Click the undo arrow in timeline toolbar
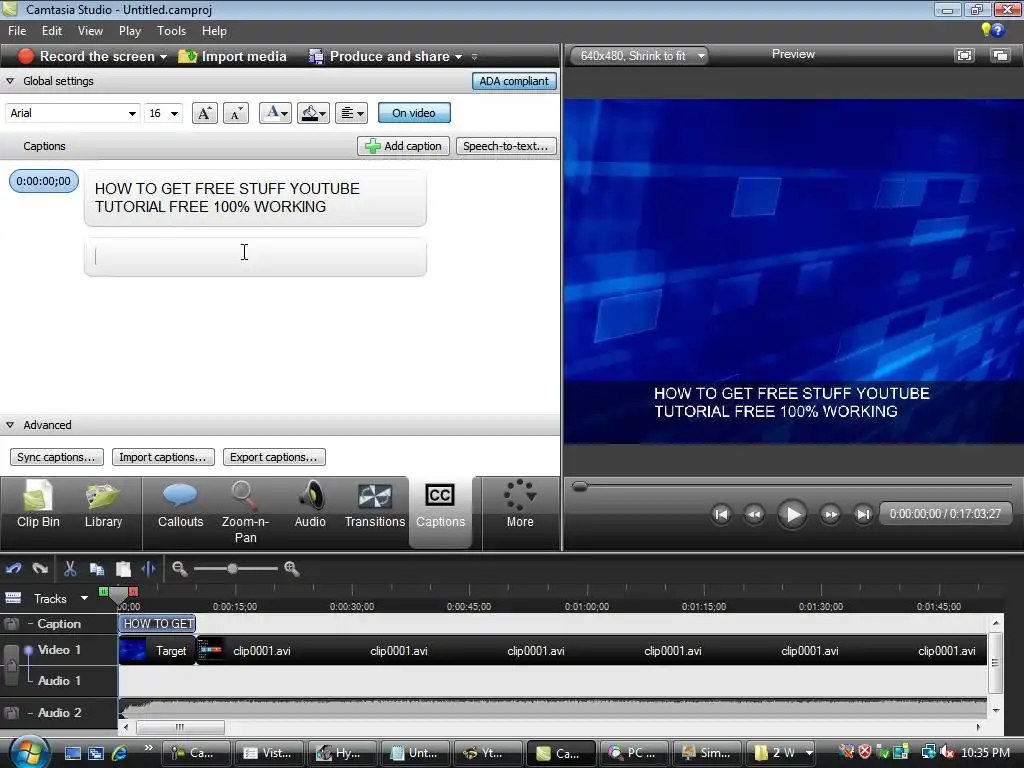 [x=14, y=569]
